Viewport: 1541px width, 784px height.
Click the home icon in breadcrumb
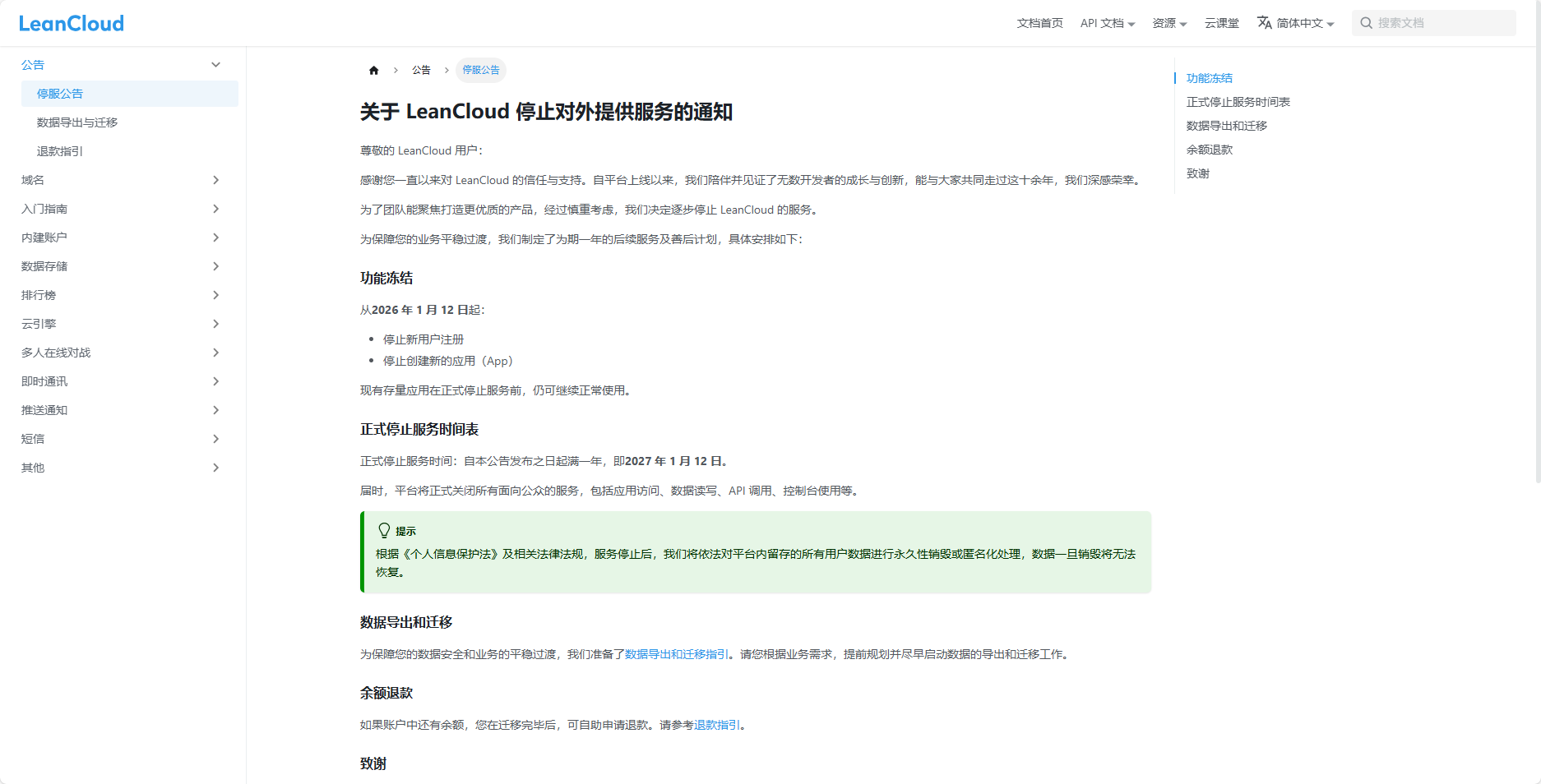(x=374, y=71)
